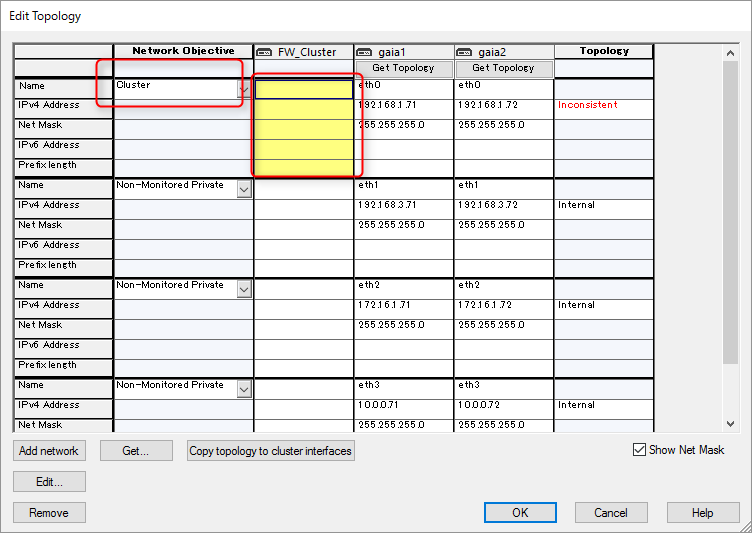Viewport: 752px width, 533px height.
Task: Select the 192.168.1.72 address cell
Action: pyautogui.click(x=504, y=109)
